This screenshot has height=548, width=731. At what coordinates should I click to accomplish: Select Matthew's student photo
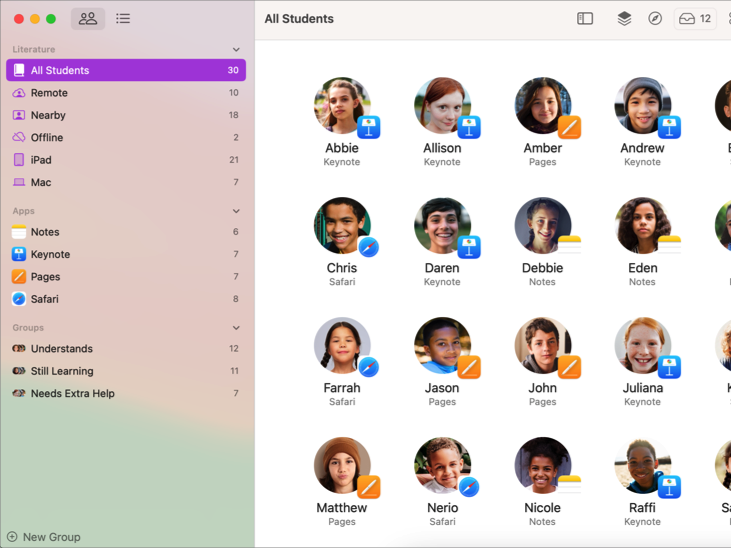click(341, 465)
